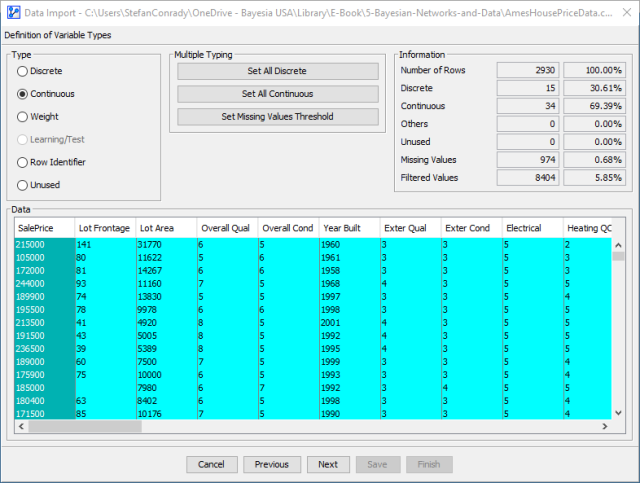
Task: Proceed with the Next button
Action: pos(328,464)
